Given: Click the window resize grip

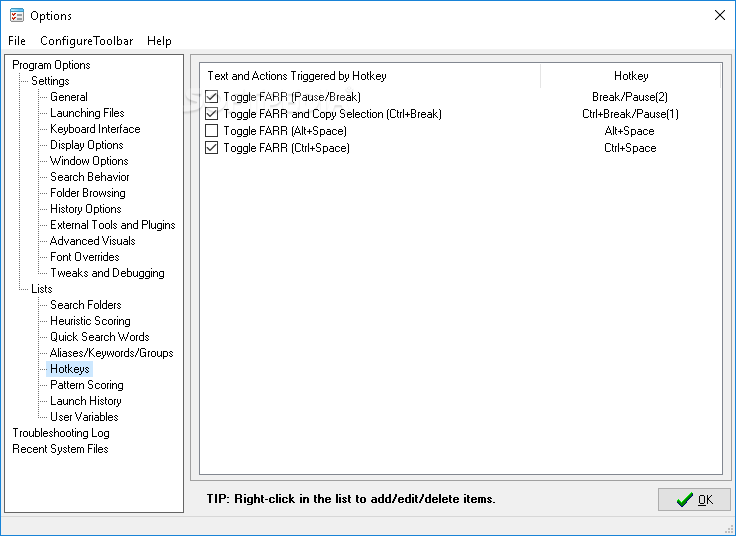Looking at the screenshot, I should click(729, 529).
